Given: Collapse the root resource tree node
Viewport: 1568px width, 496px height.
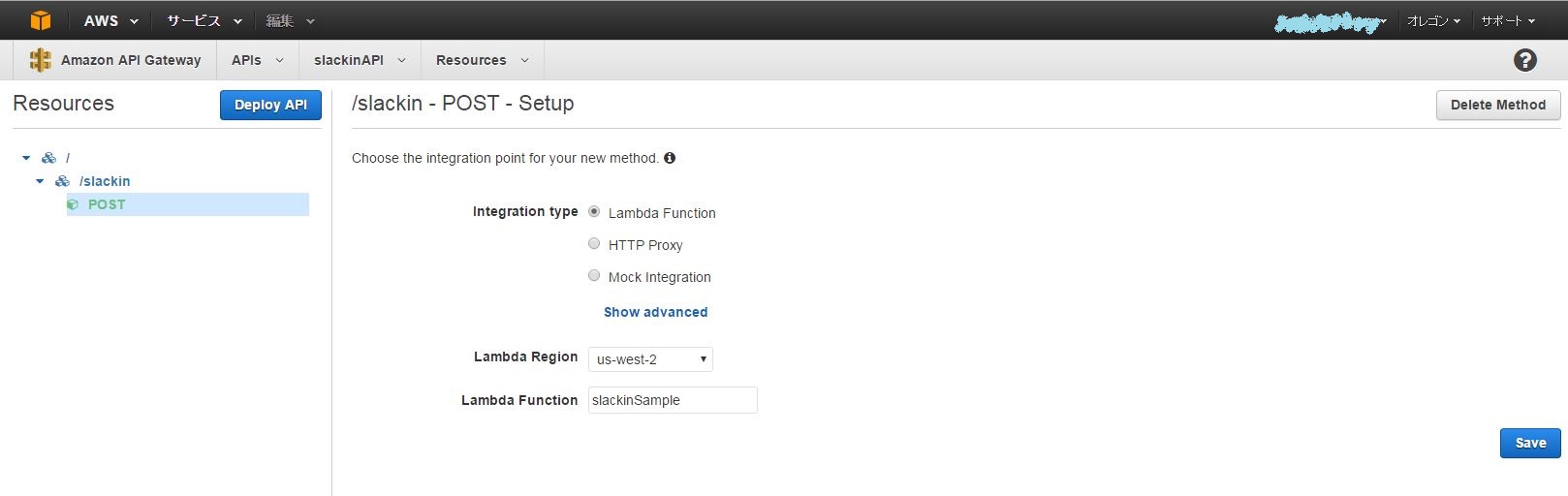Looking at the screenshot, I should [x=26, y=158].
